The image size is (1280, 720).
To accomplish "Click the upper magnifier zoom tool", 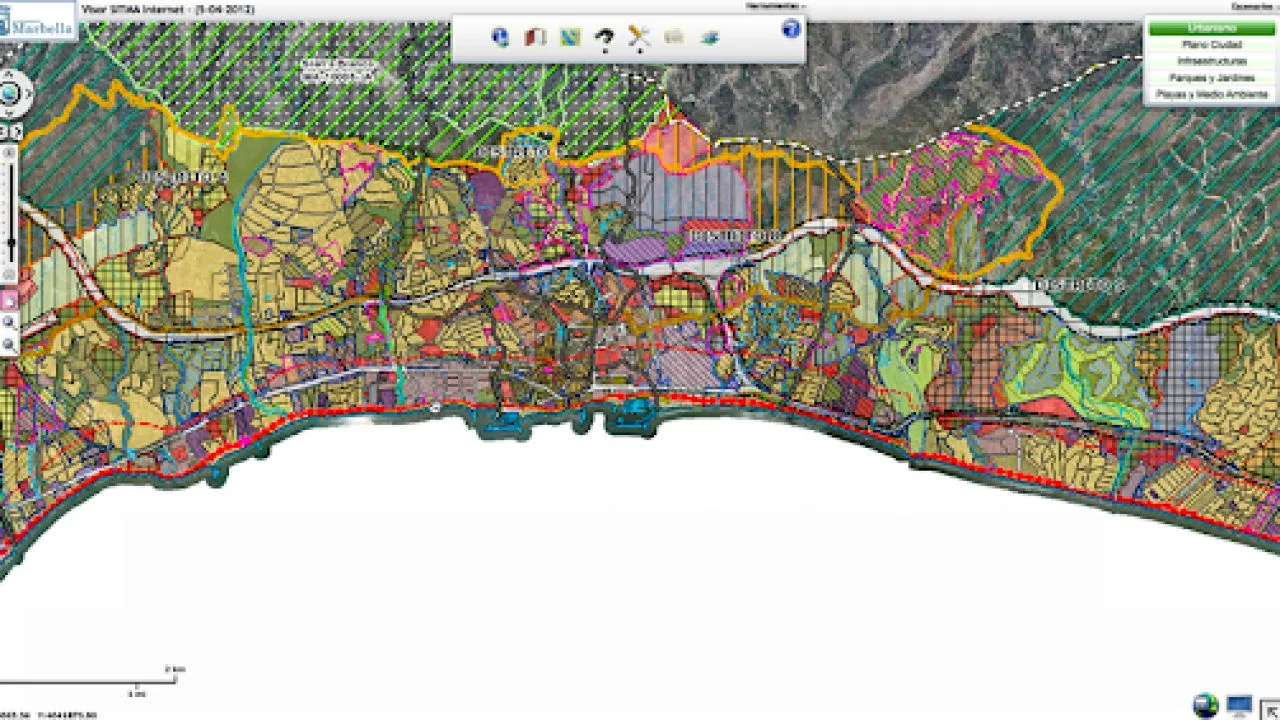I will tap(9, 322).
